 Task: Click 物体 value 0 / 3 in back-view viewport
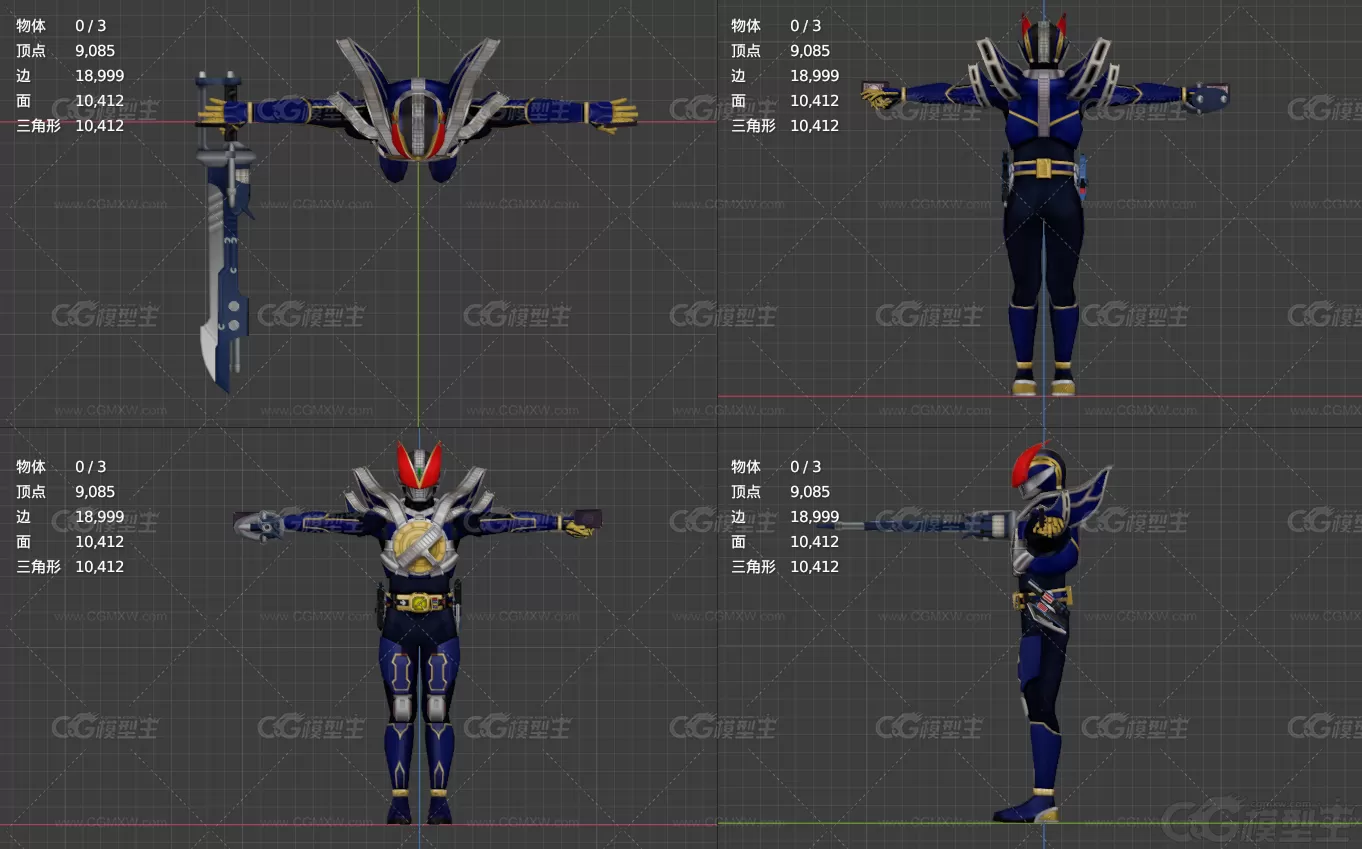pyautogui.click(x=805, y=25)
